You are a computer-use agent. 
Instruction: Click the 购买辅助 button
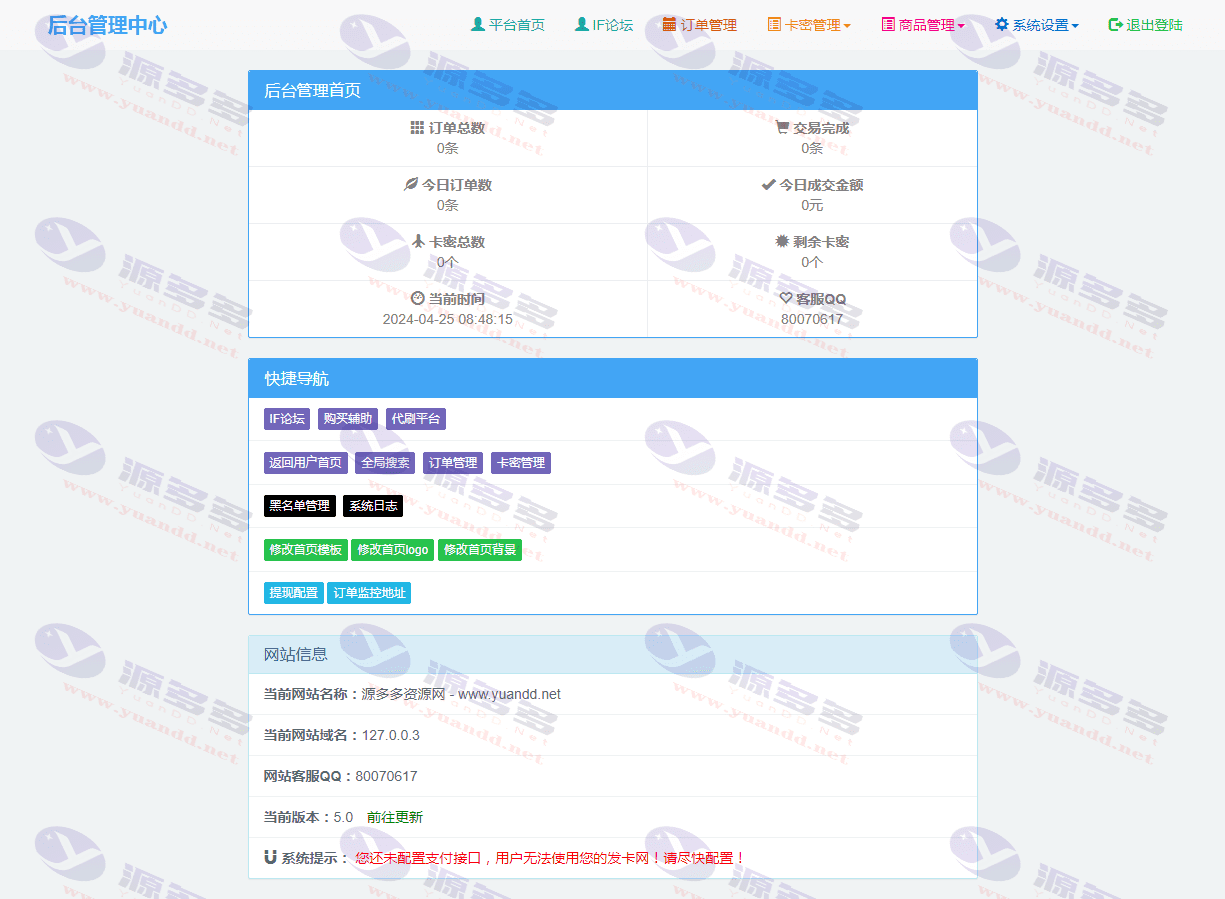click(x=348, y=419)
